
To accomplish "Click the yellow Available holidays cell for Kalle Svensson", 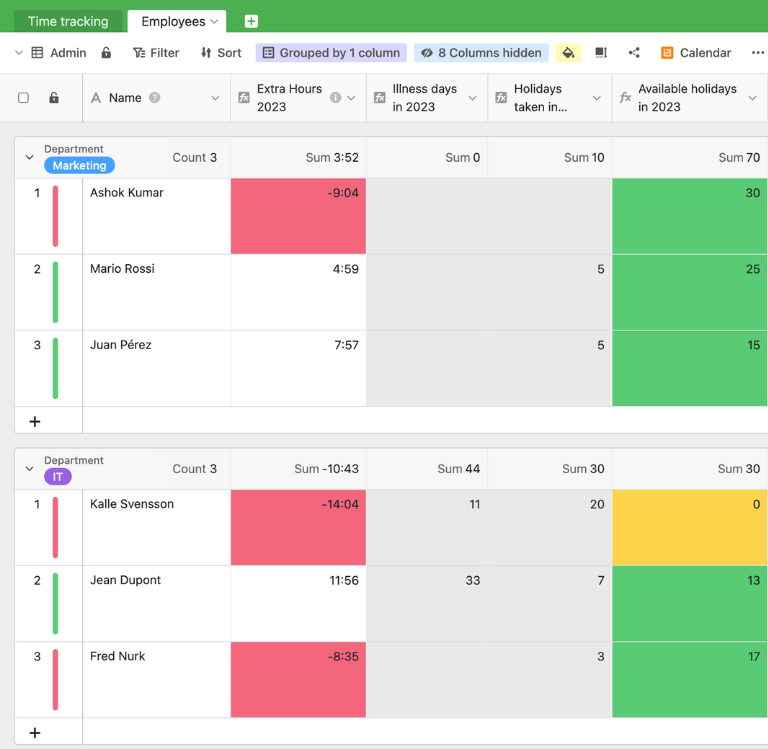I will (689, 528).
